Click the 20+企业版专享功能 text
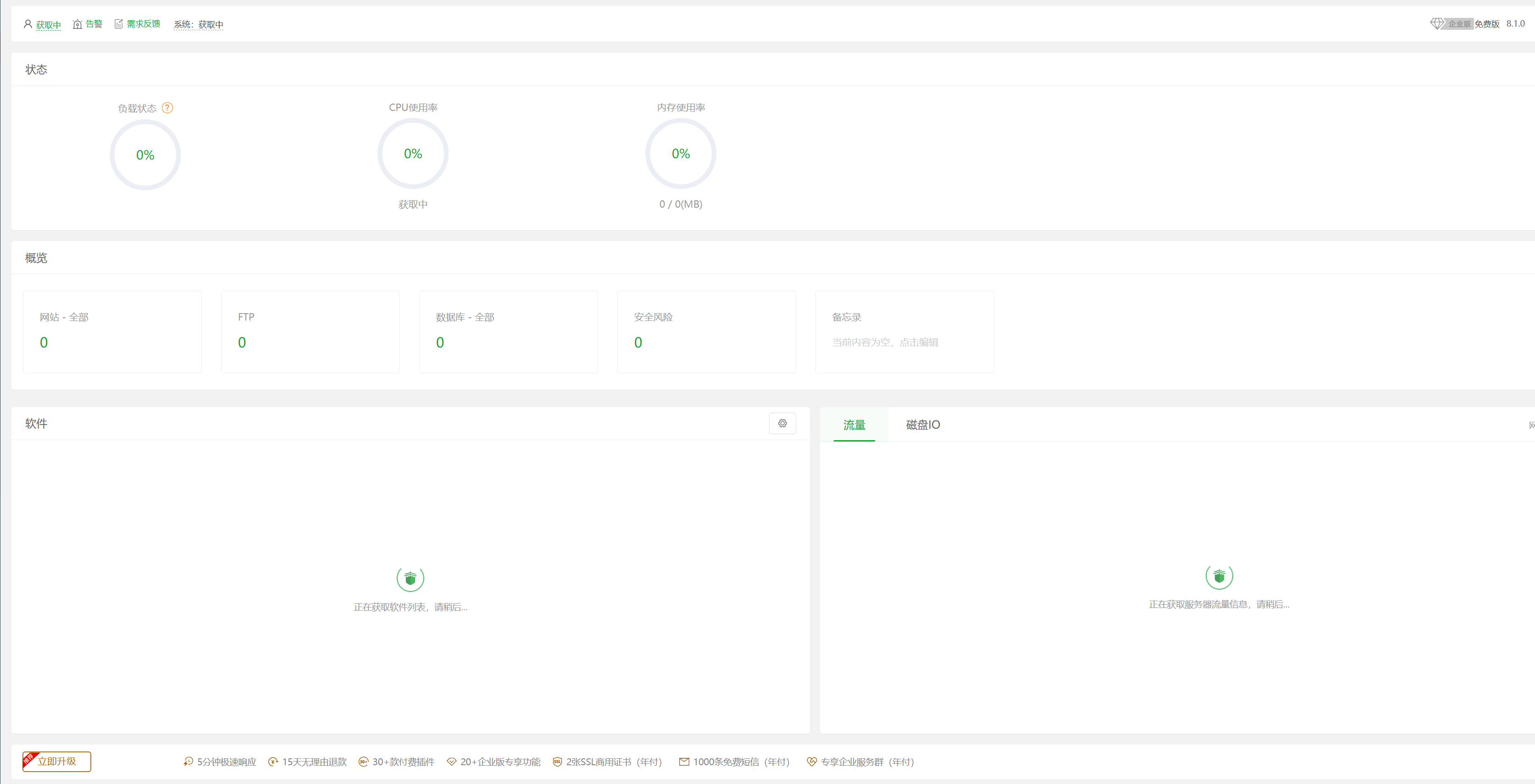The width and height of the screenshot is (1535, 784). click(x=500, y=762)
